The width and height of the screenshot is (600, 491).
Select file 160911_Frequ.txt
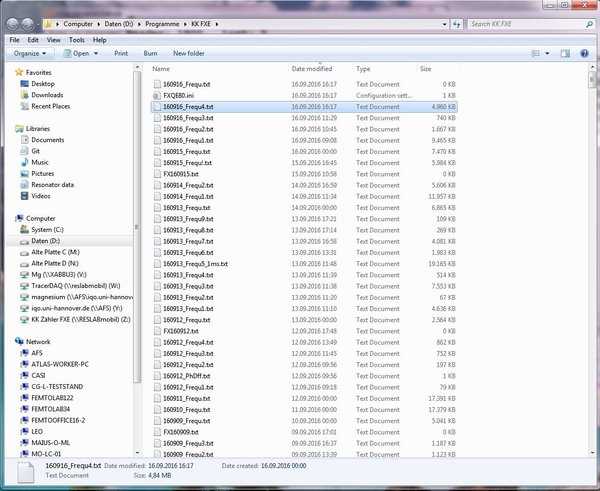coord(304,398)
